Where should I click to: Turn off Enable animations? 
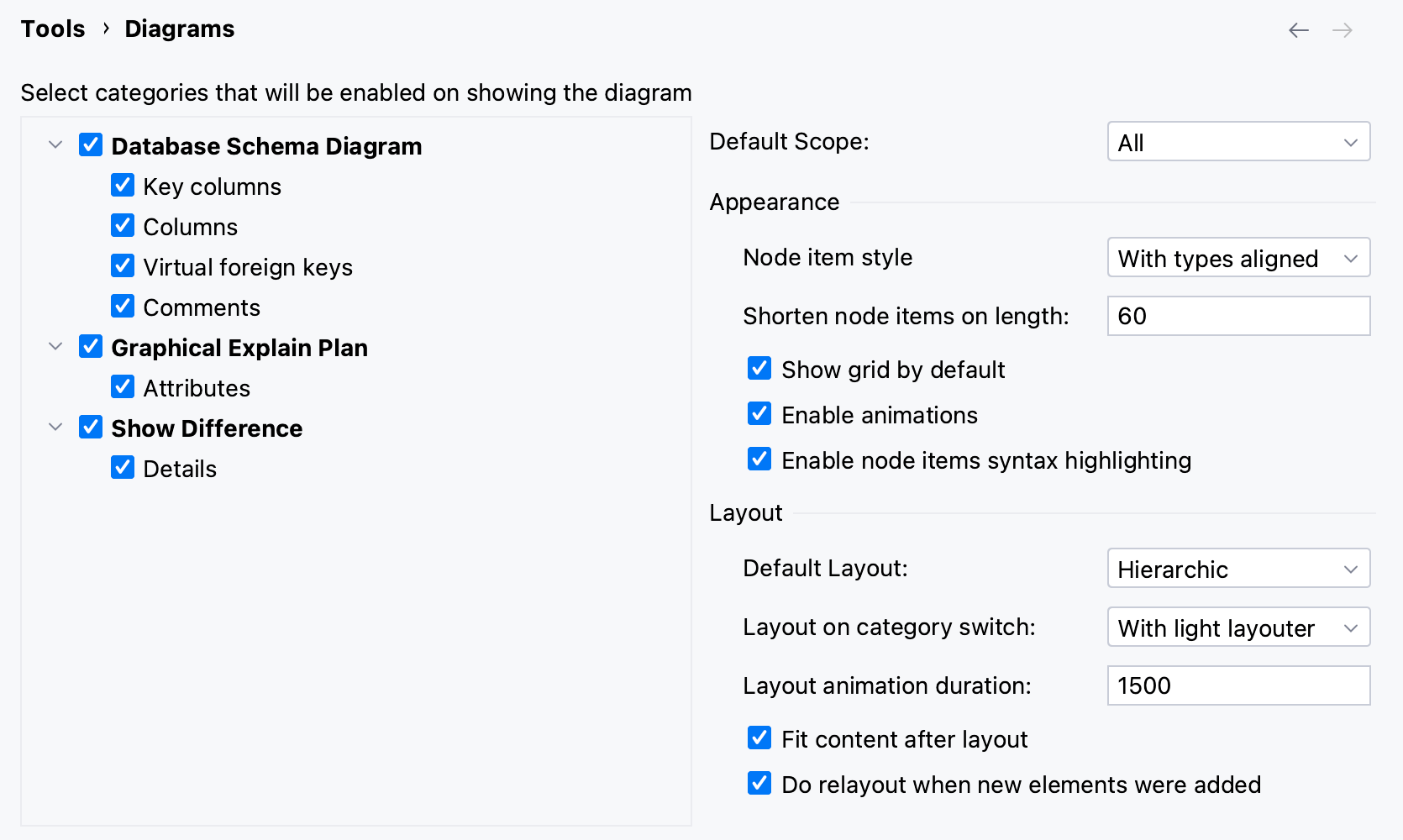[759, 413]
